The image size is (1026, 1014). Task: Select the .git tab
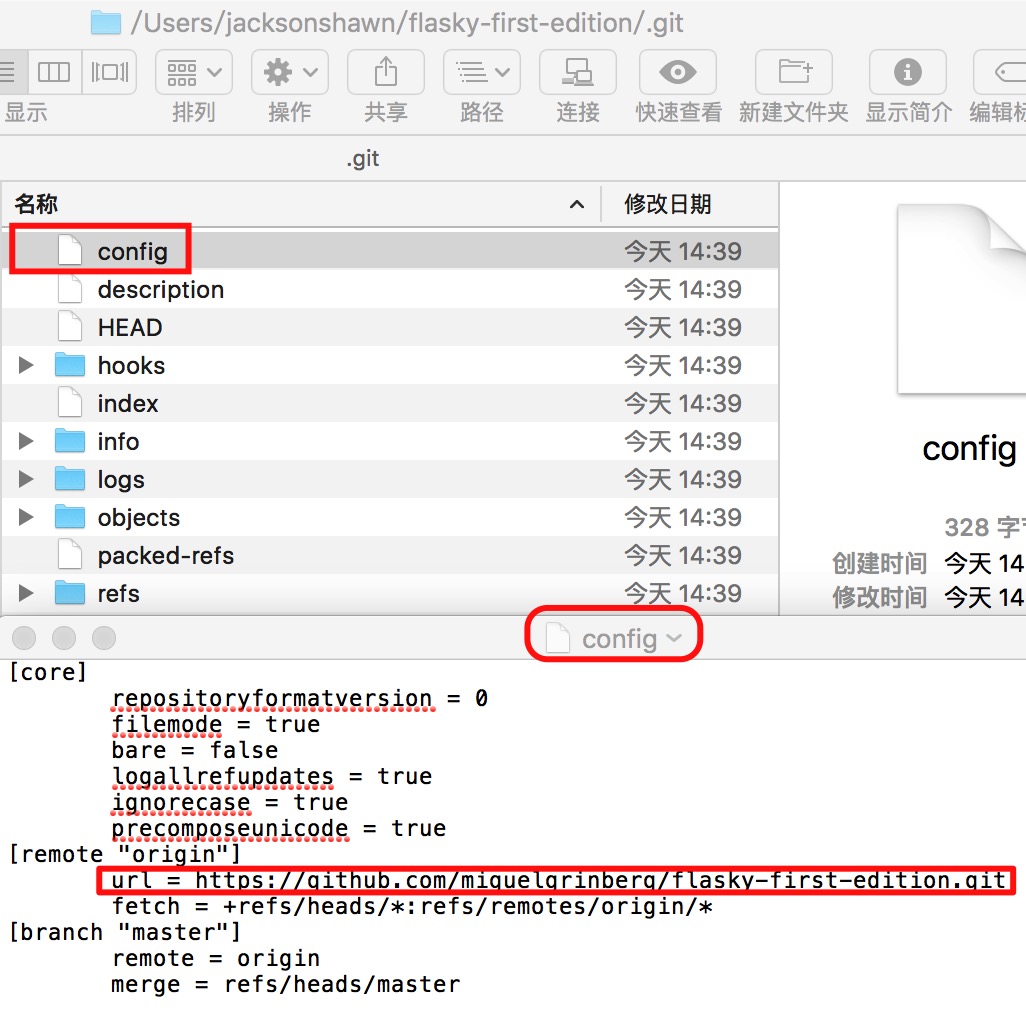(363, 159)
